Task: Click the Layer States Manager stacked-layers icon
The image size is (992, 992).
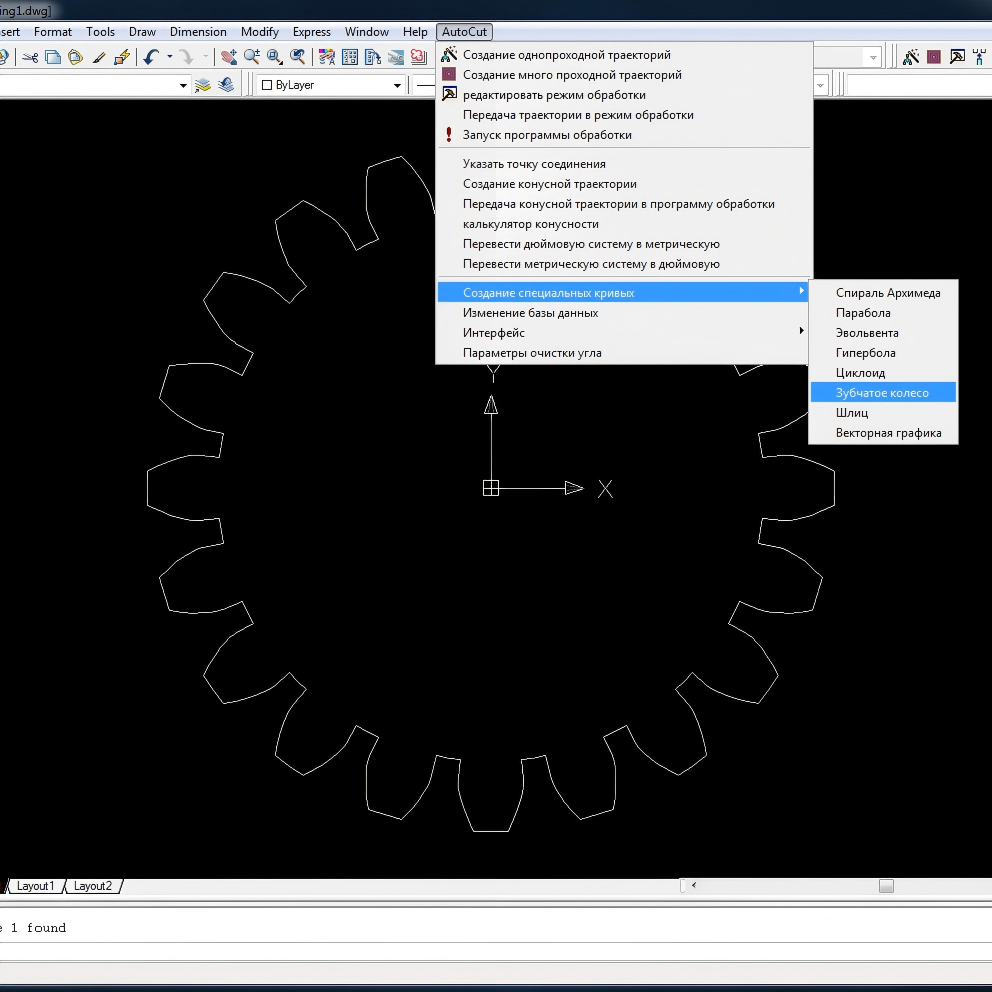Action: (202, 85)
